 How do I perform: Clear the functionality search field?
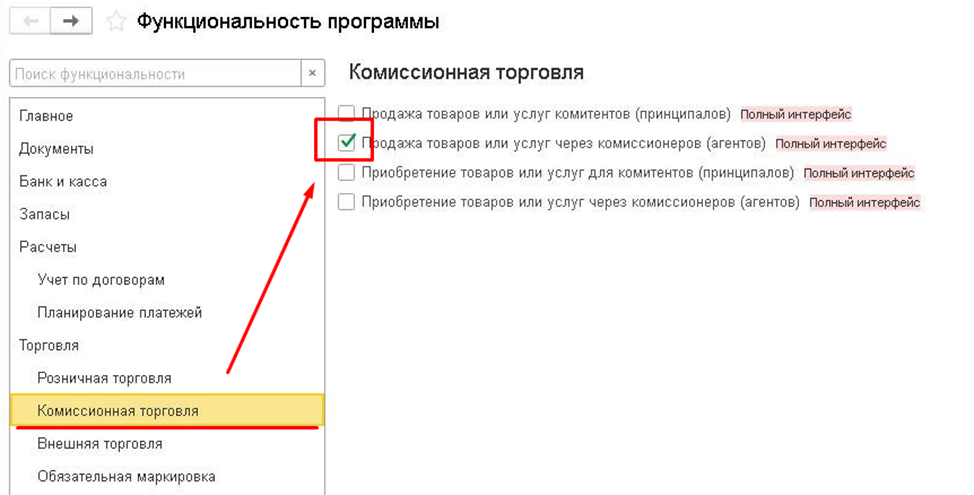pos(312,74)
